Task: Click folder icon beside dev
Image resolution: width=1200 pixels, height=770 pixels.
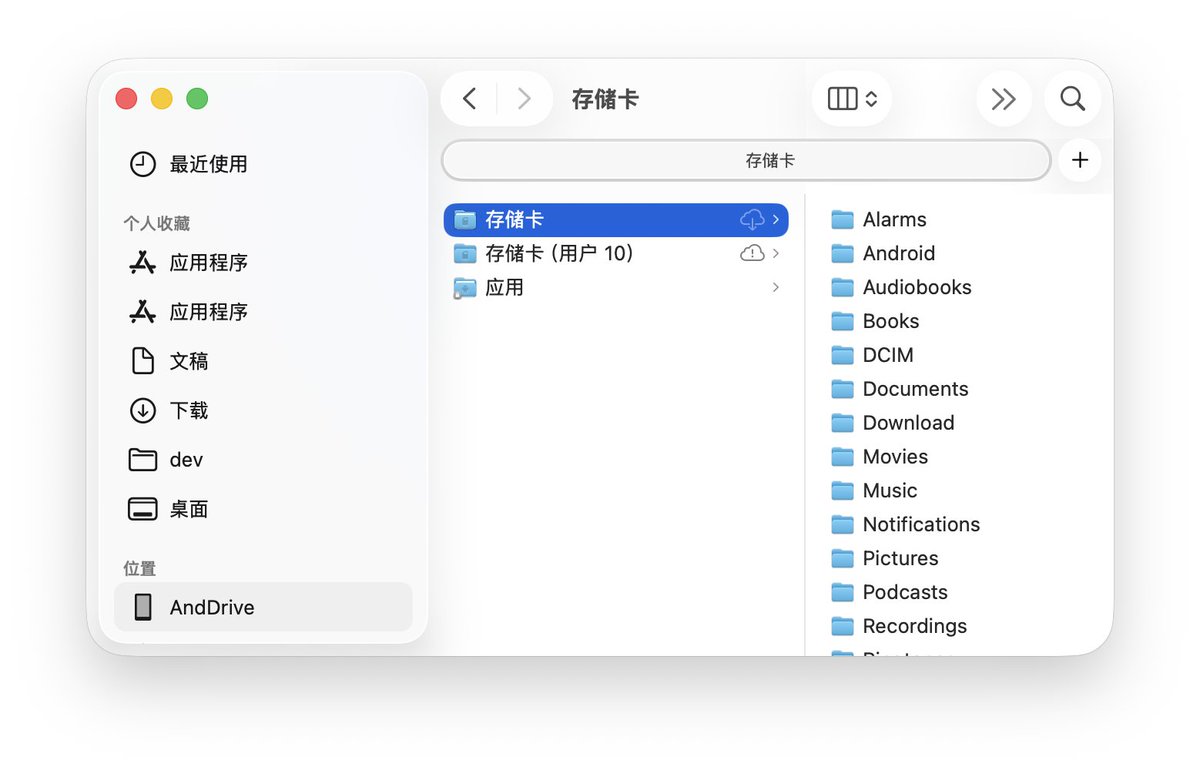Action: pyautogui.click(x=143, y=460)
